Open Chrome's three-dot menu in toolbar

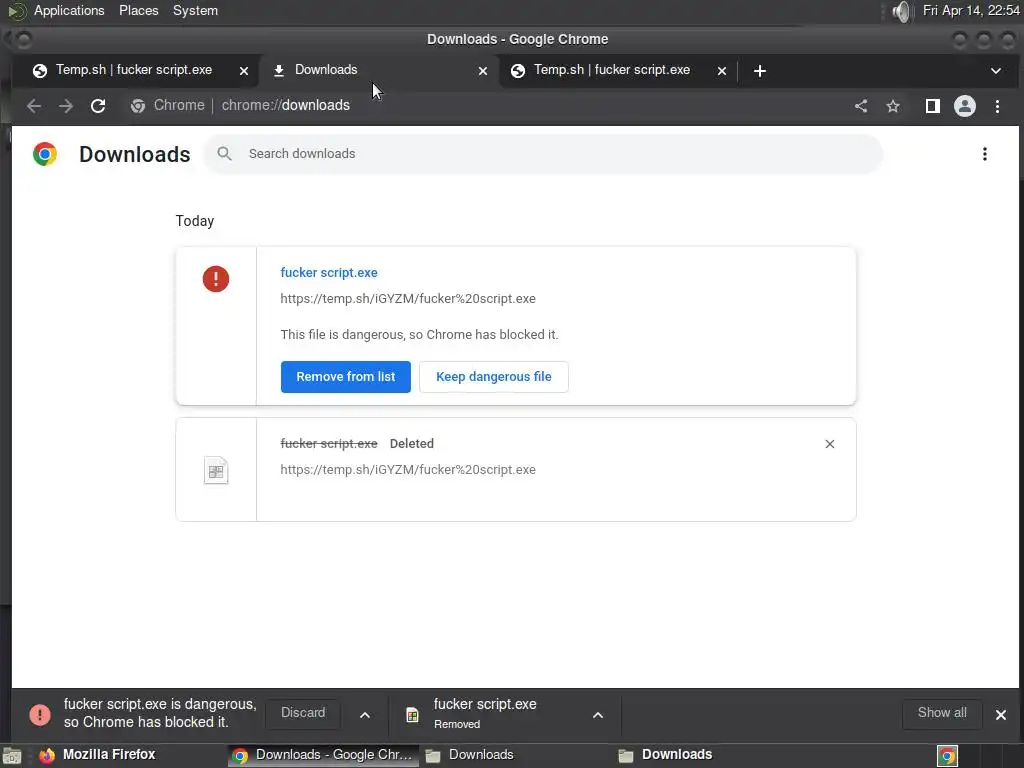point(997,106)
